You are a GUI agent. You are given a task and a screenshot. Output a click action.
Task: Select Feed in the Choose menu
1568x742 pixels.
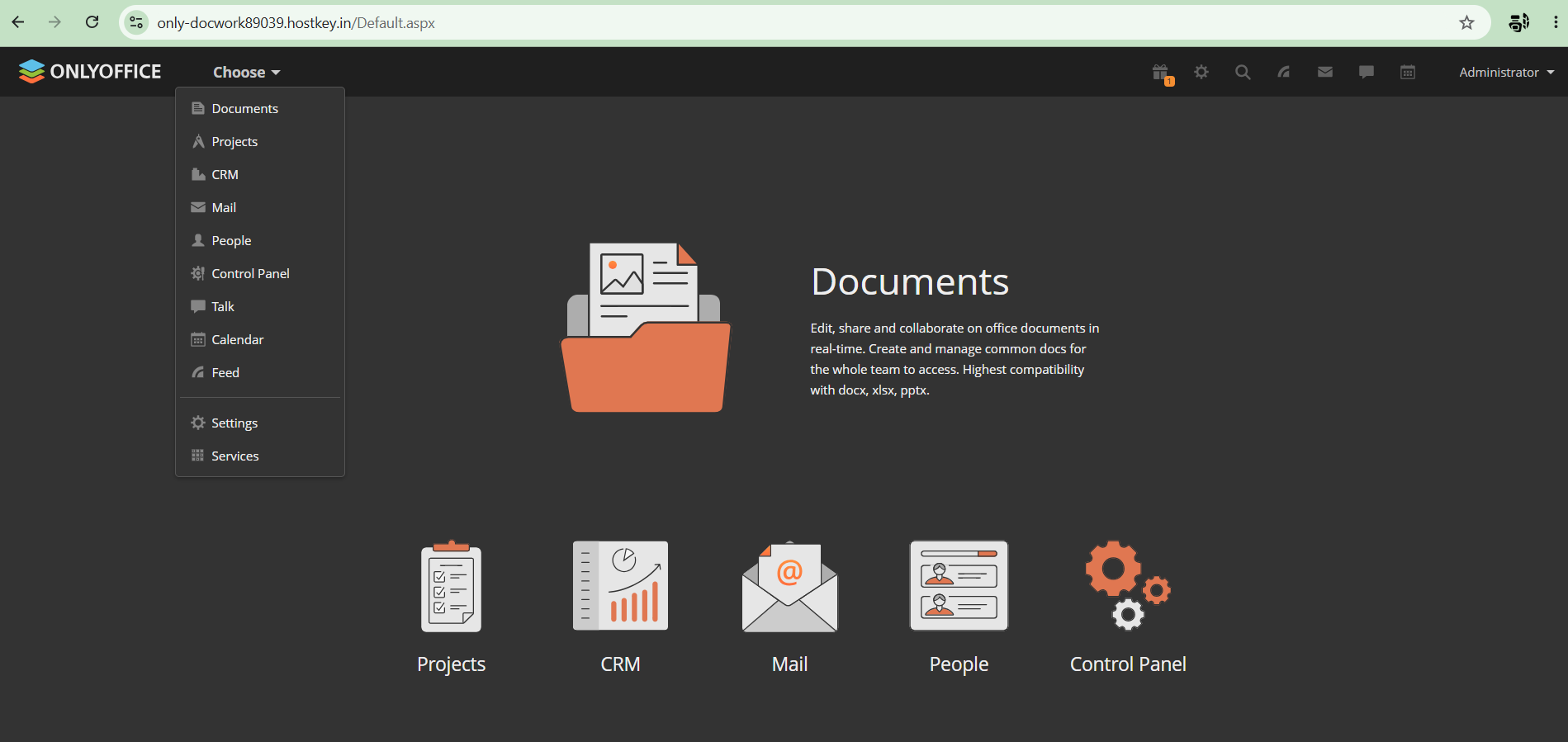260,372
